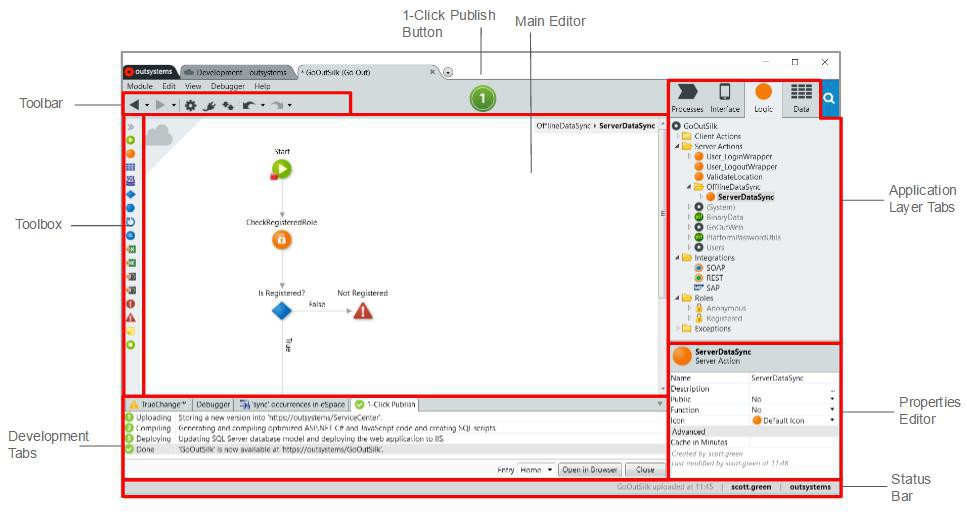Click the Description property ellipsis button

pos(833,389)
